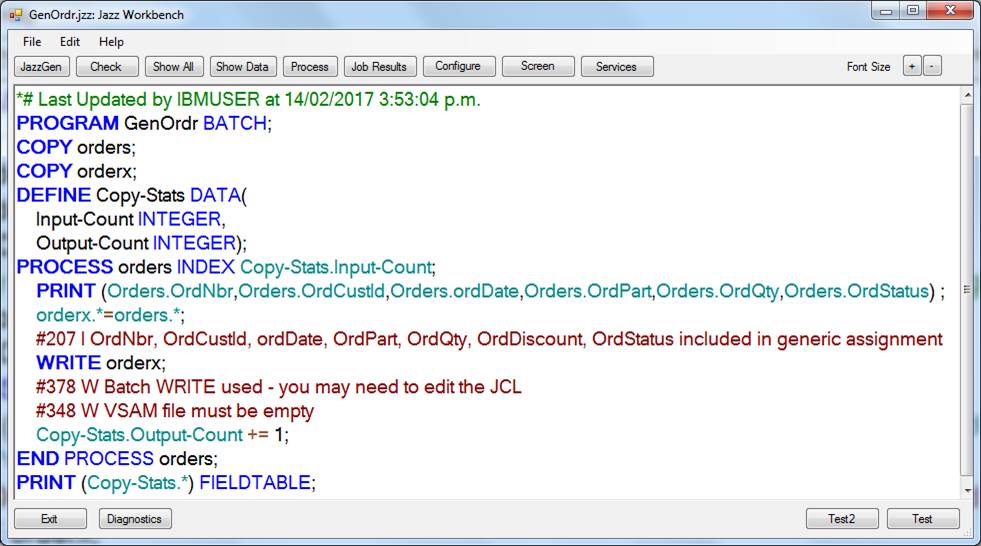Open the File menu
Viewport: 981px width, 546px height.
(32, 42)
